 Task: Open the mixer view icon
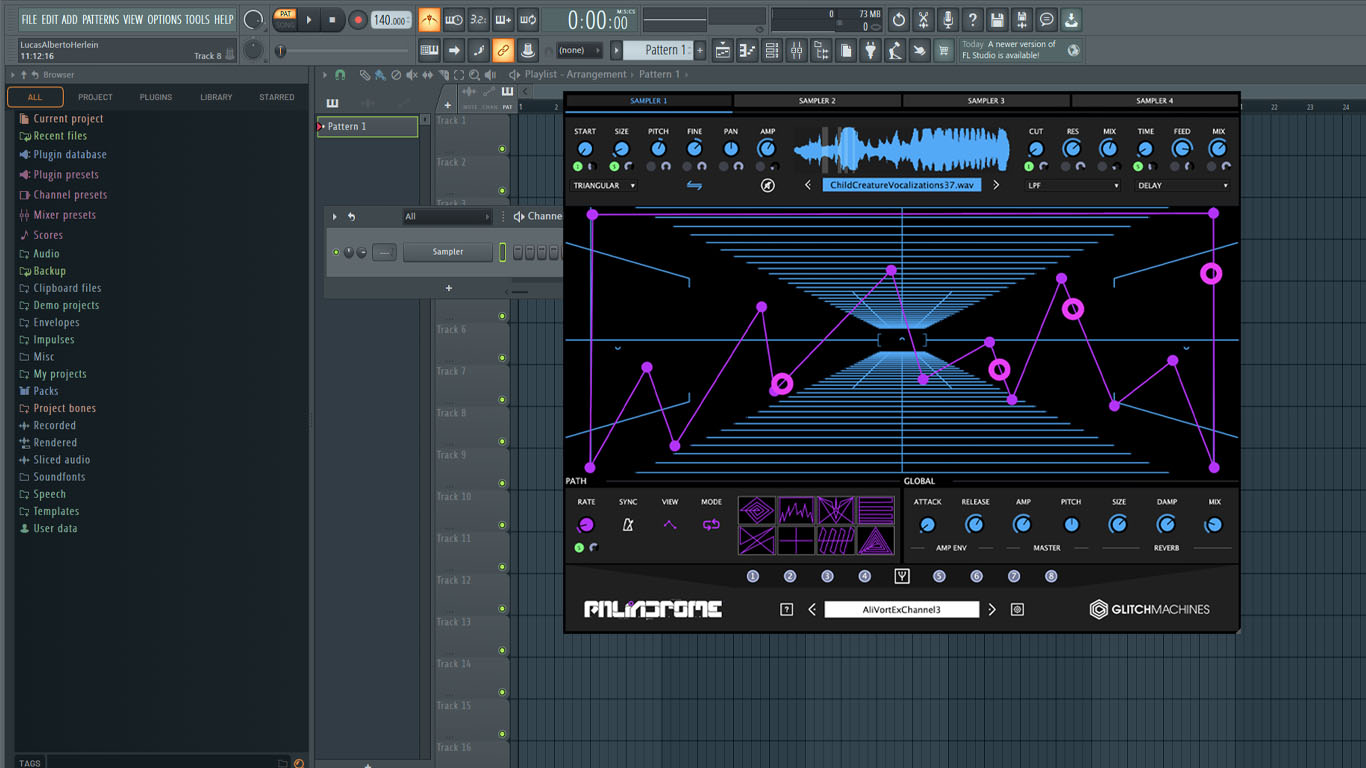[796, 51]
